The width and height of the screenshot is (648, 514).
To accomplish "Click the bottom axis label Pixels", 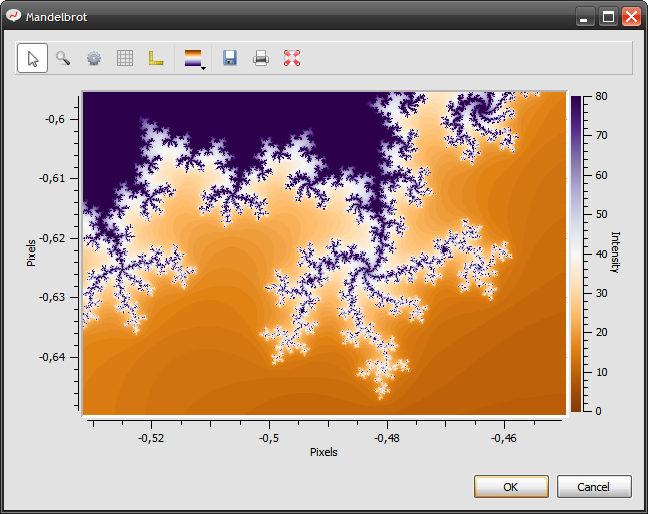I will pos(323,452).
